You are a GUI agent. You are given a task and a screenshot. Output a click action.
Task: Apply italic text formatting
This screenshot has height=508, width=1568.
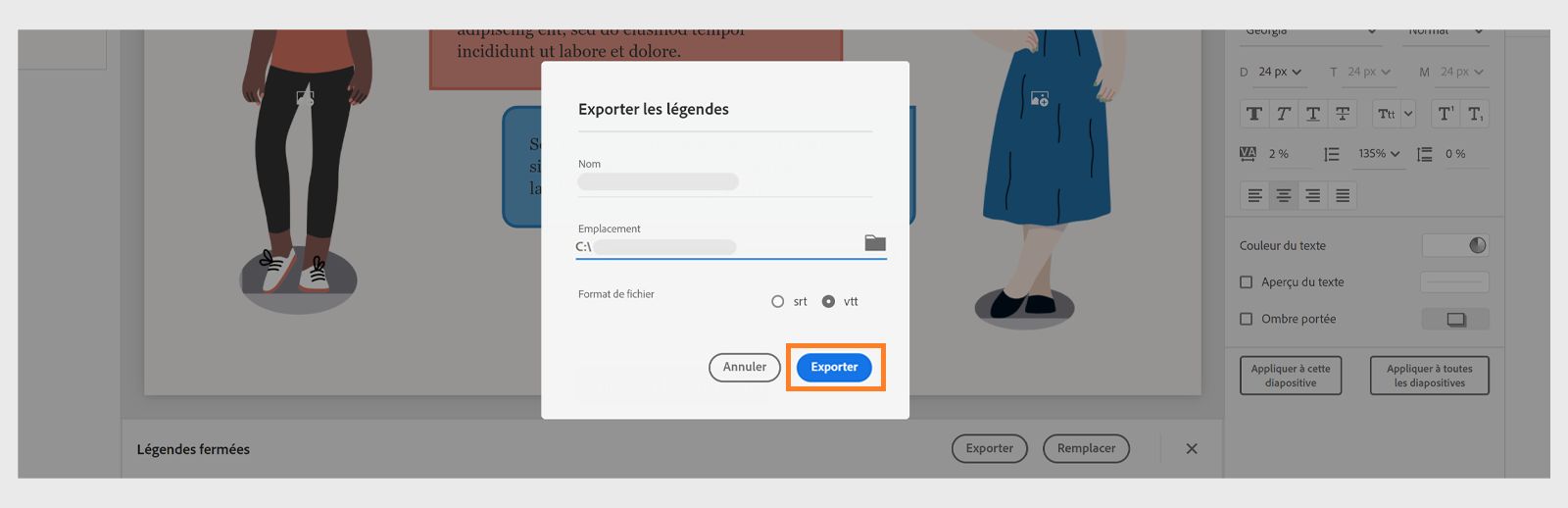pos(1283,114)
